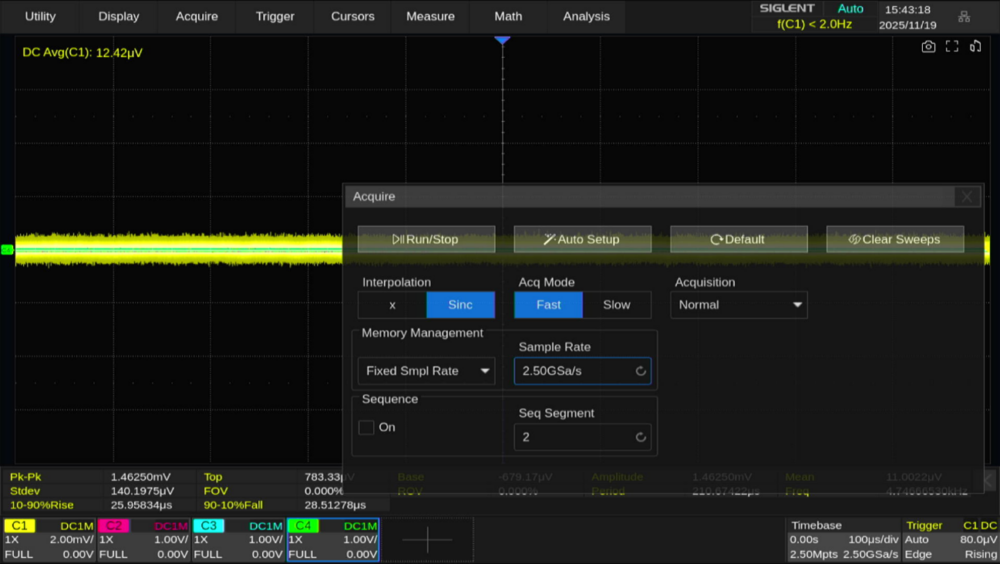Add a new channel with plus icon
The image size is (1000, 564).
[427, 540]
